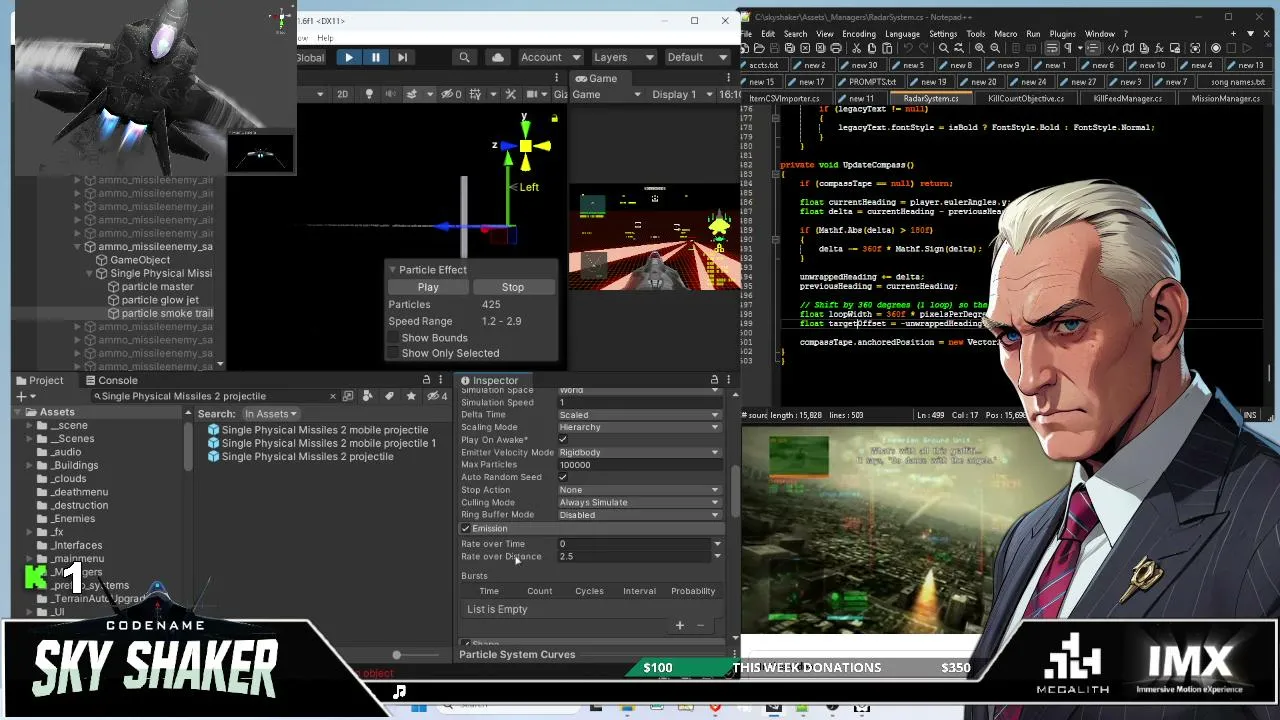Open the Culling Mode dropdown
This screenshot has width=1280, height=720.
(x=639, y=502)
